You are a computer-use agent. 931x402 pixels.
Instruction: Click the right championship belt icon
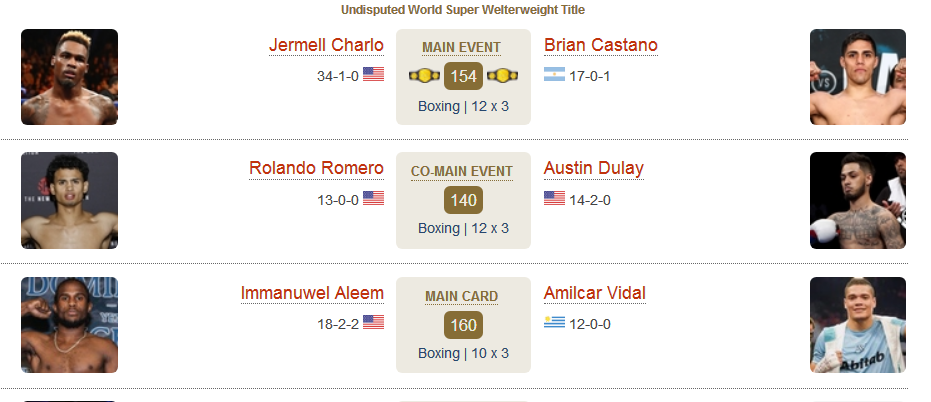502,76
